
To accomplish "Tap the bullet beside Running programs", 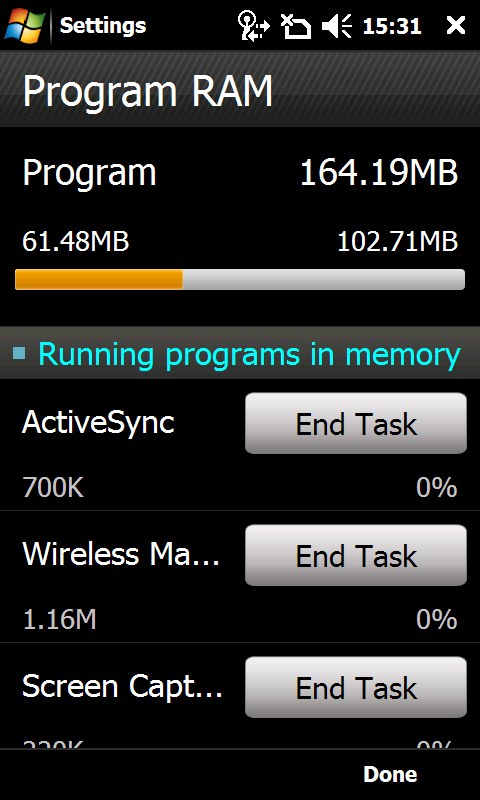I will pyautogui.click(x=19, y=353).
